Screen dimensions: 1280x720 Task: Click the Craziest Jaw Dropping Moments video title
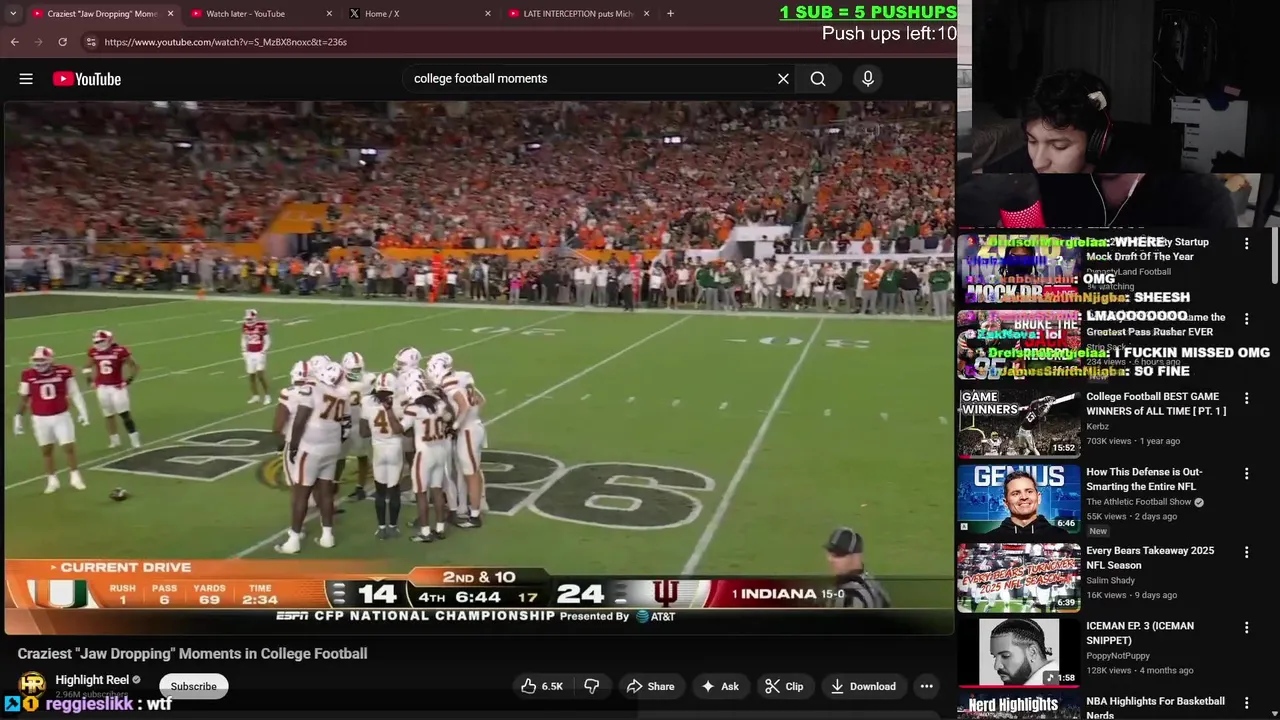(192, 653)
